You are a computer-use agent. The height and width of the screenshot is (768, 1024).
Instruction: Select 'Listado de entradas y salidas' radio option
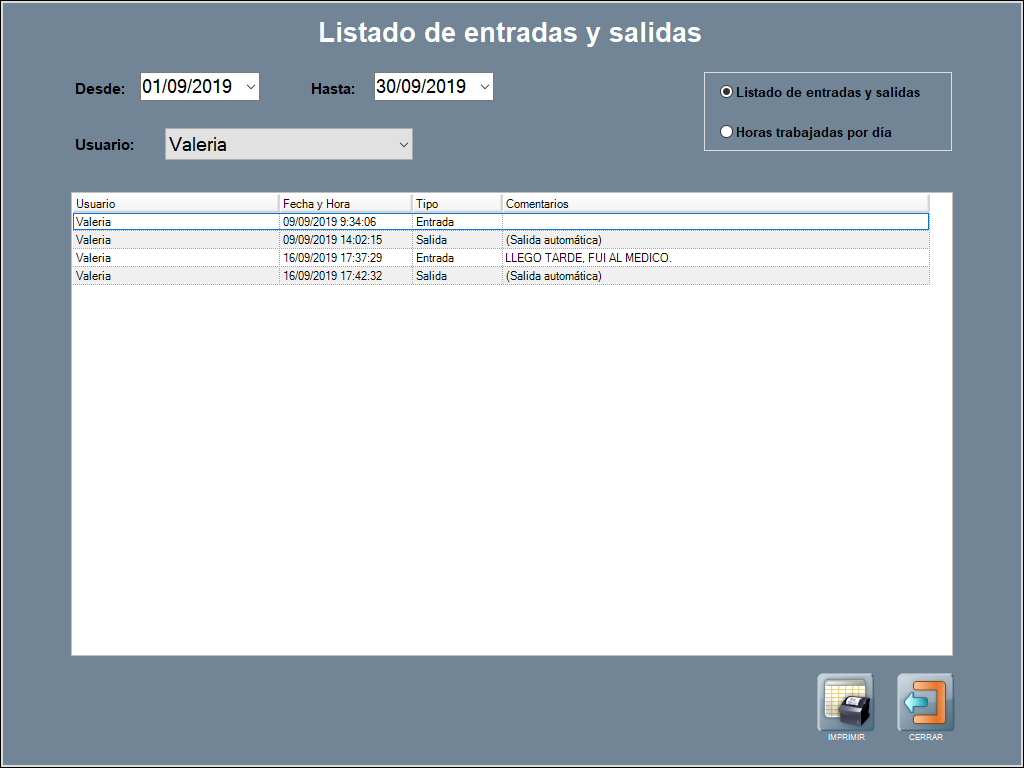[727, 92]
